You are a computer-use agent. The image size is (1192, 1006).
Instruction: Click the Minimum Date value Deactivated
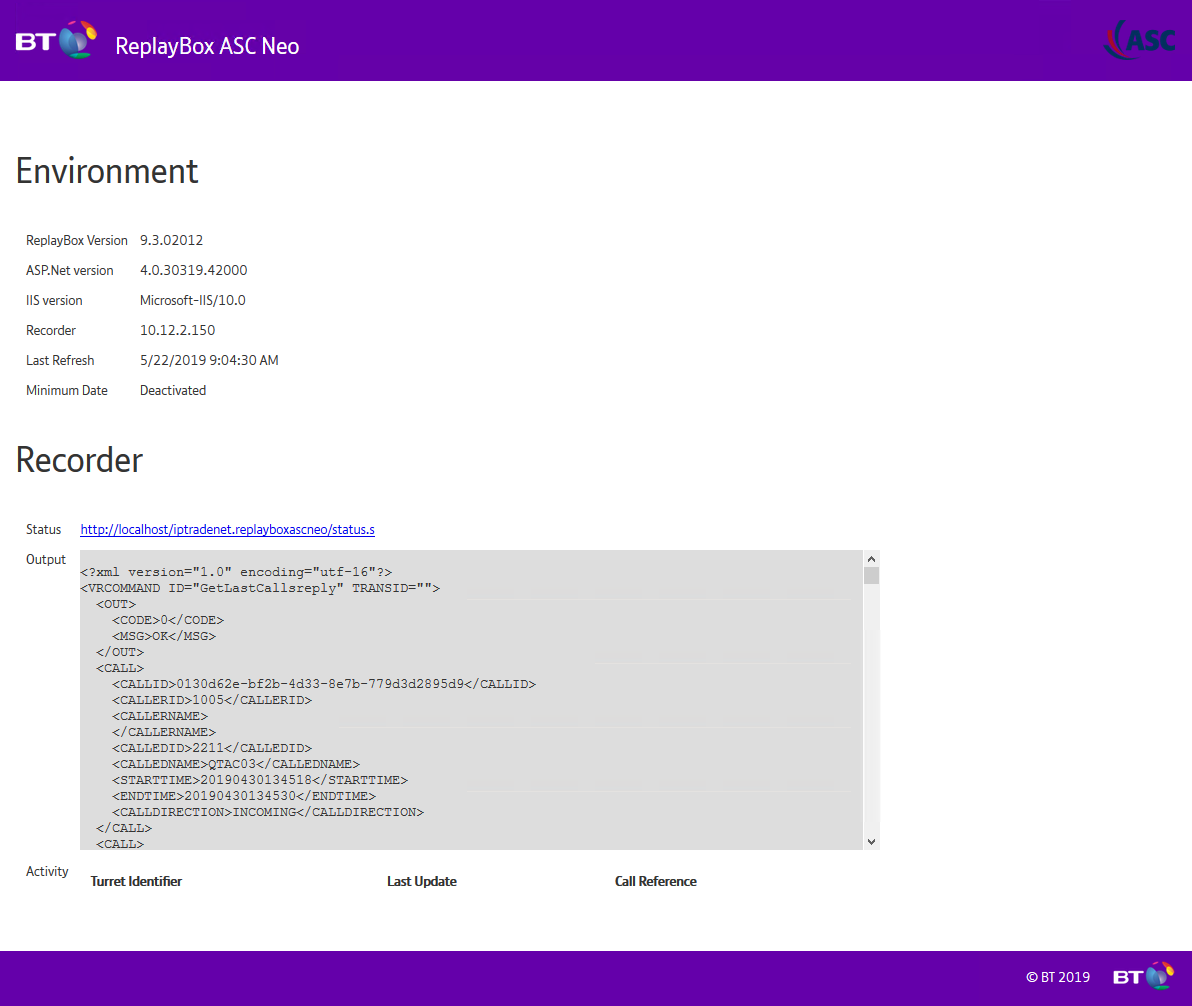pyautogui.click(x=173, y=390)
